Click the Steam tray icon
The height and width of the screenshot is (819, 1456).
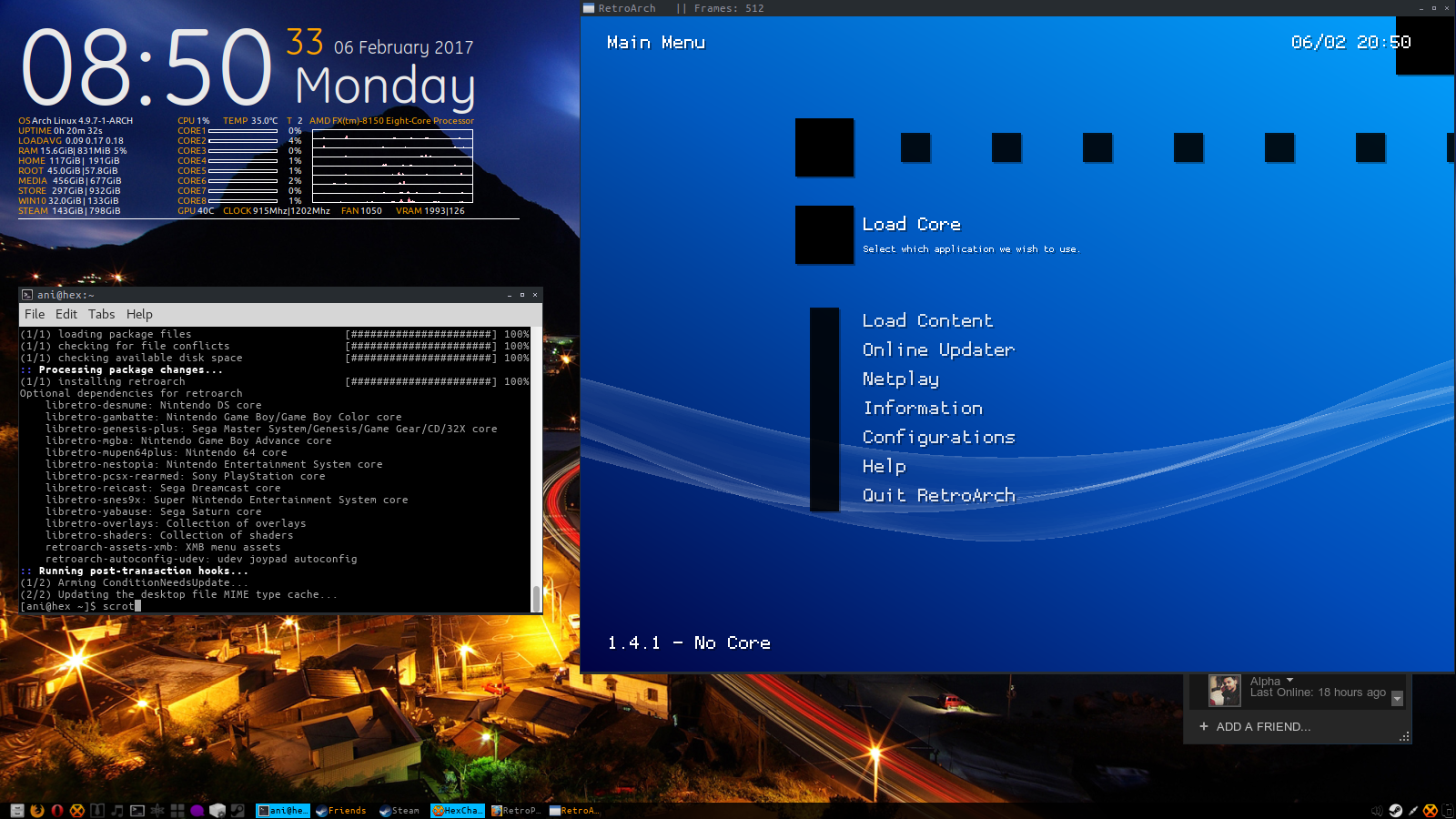pos(1395,810)
